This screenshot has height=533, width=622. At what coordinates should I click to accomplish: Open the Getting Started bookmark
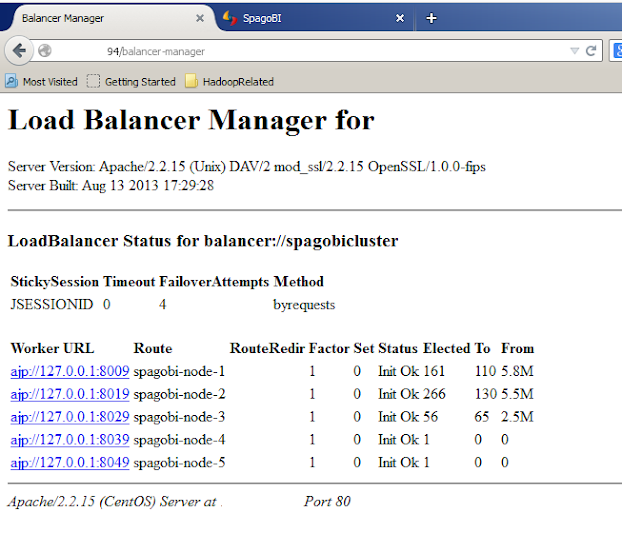[x=131, y=82]
